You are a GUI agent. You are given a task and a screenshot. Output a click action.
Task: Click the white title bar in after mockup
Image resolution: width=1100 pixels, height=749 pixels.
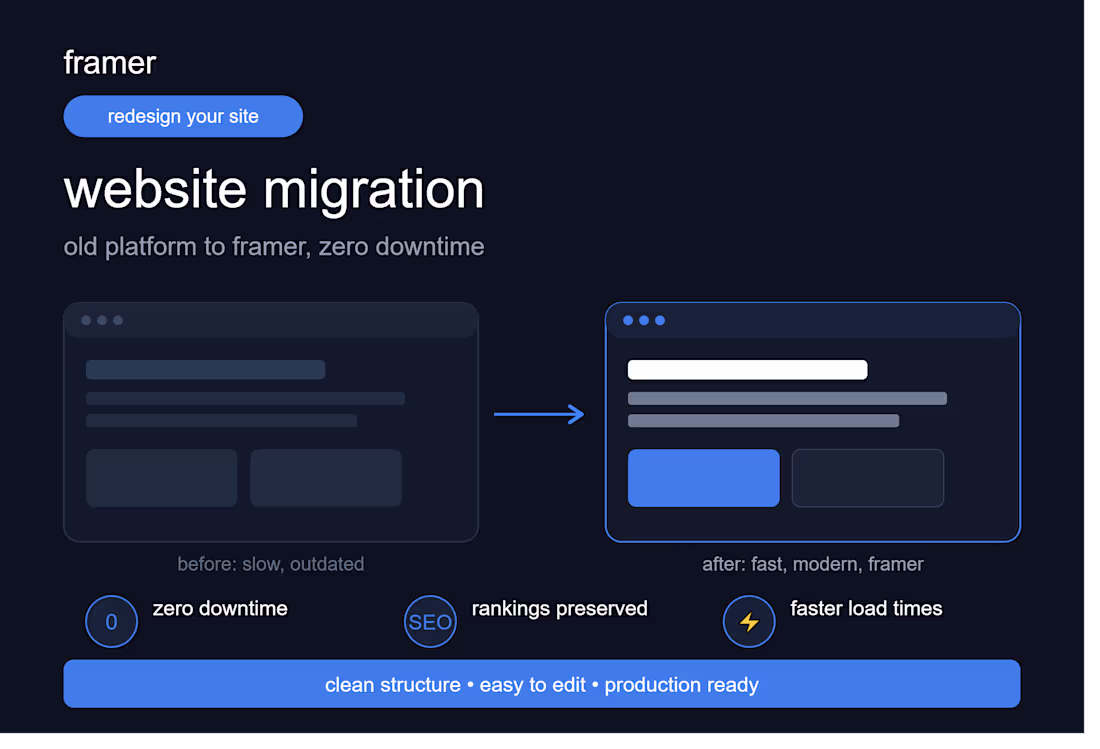(748, 370)
